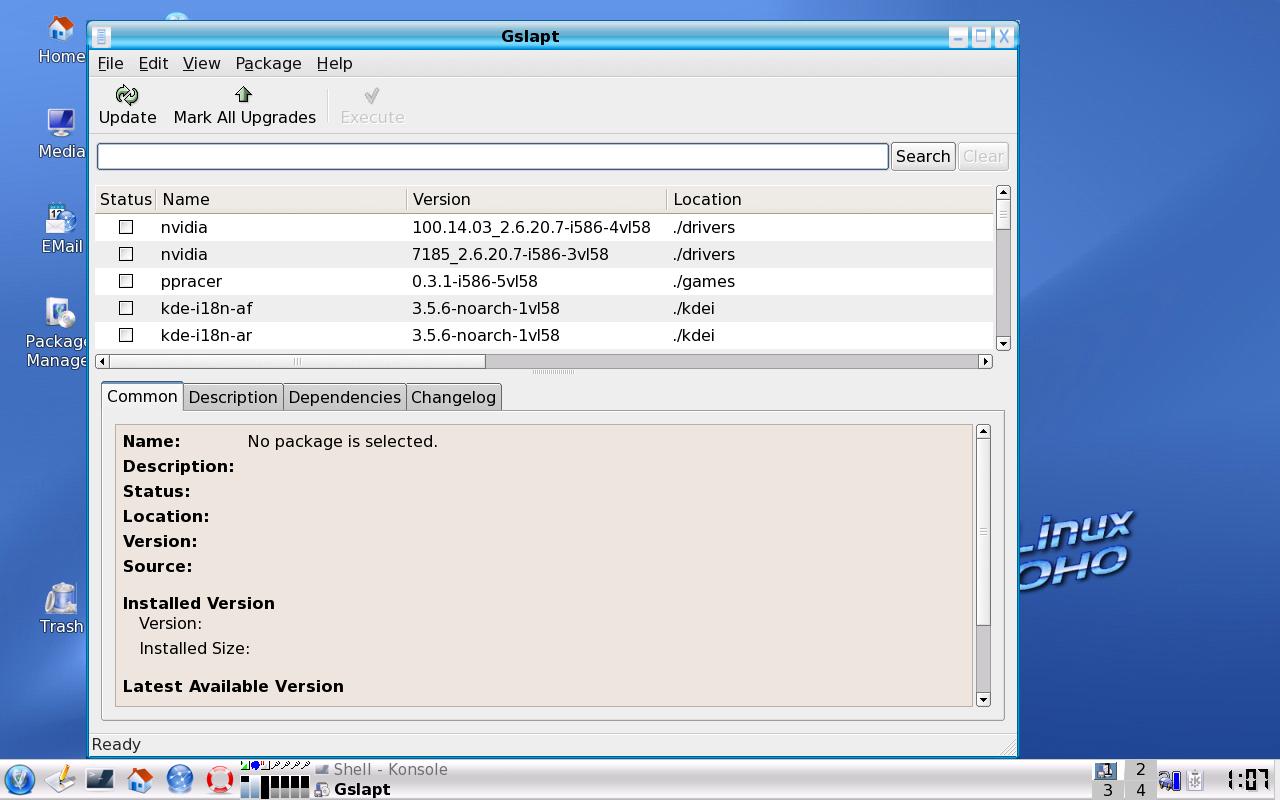Click the details pane vertical scrollbar thumb

pos(983,532)
